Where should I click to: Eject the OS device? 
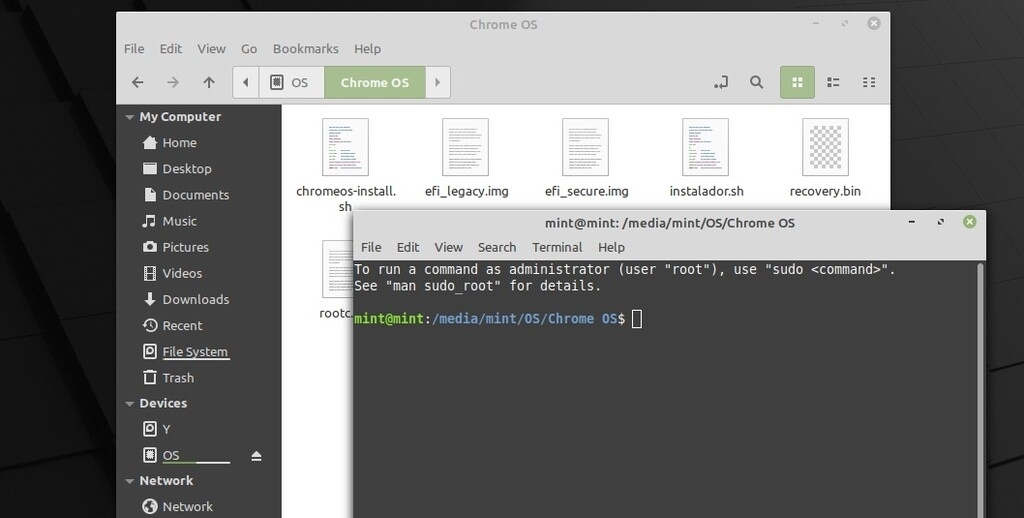(257, 456)
